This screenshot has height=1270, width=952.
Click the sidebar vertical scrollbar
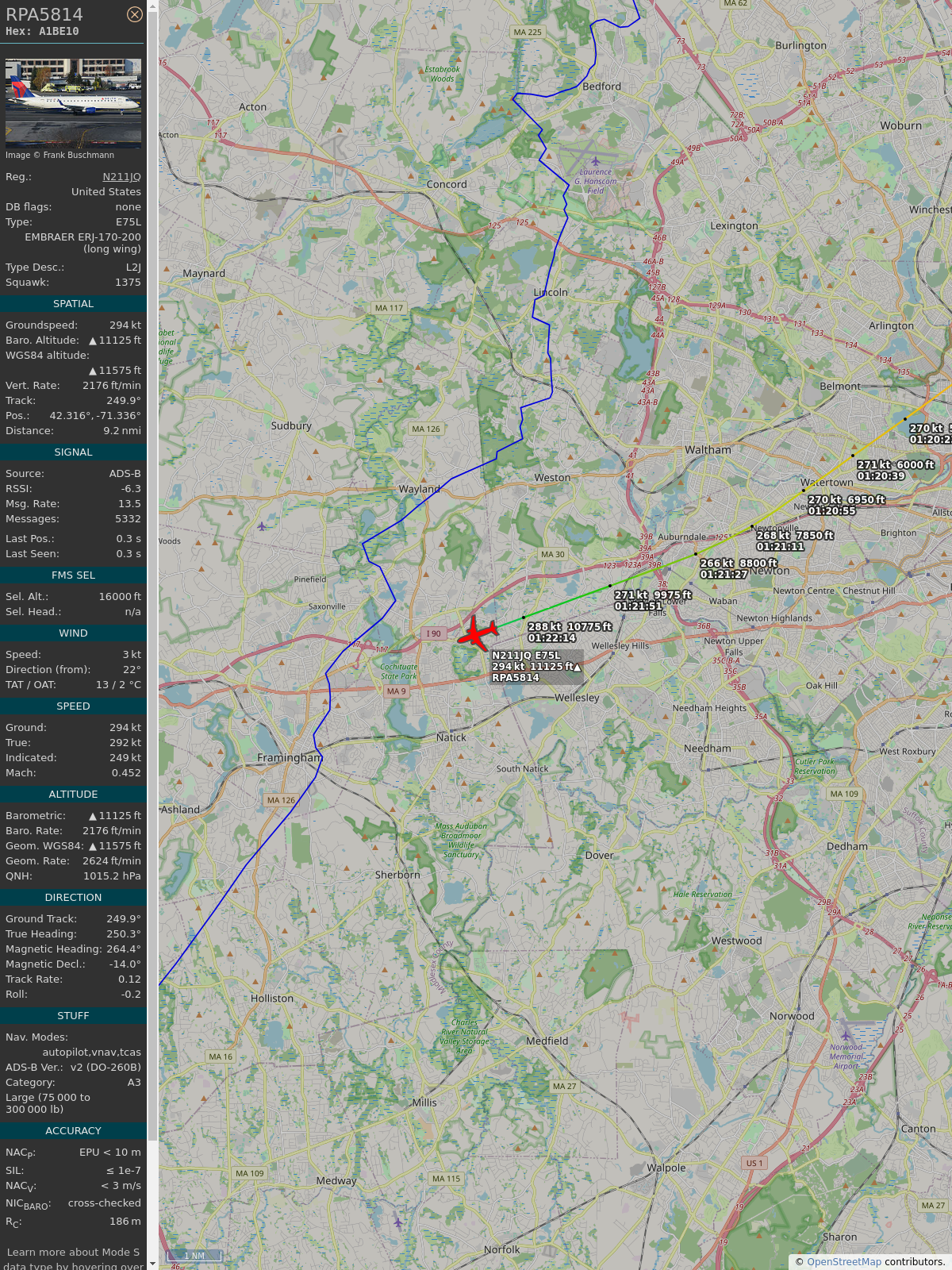[x=153, y=635]
